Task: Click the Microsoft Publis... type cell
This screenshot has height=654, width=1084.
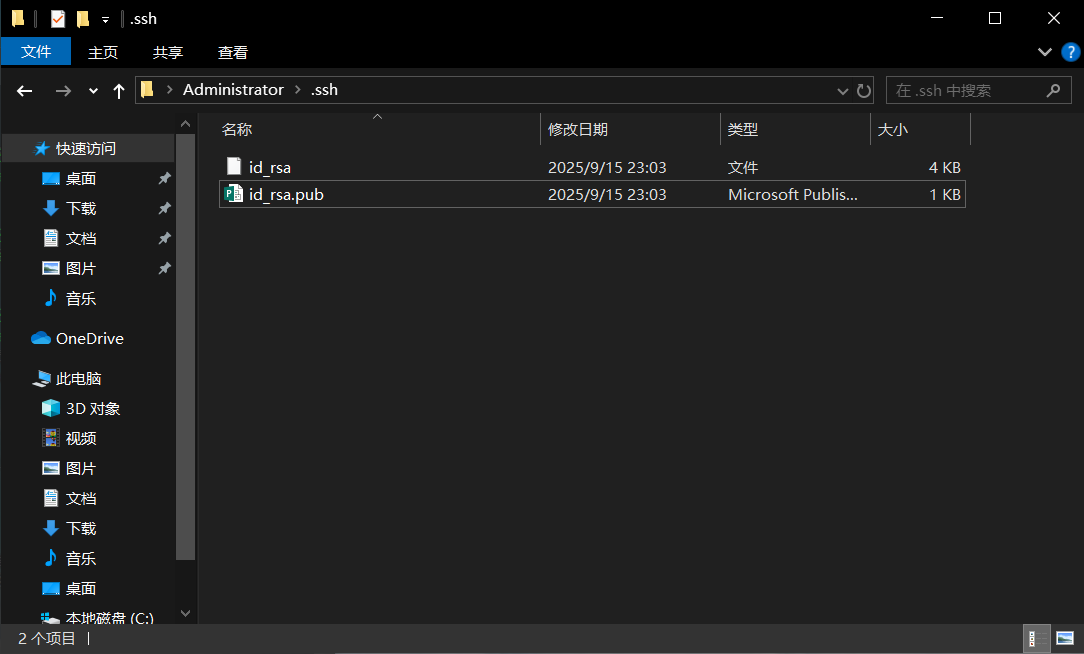Action: point(793,194)
